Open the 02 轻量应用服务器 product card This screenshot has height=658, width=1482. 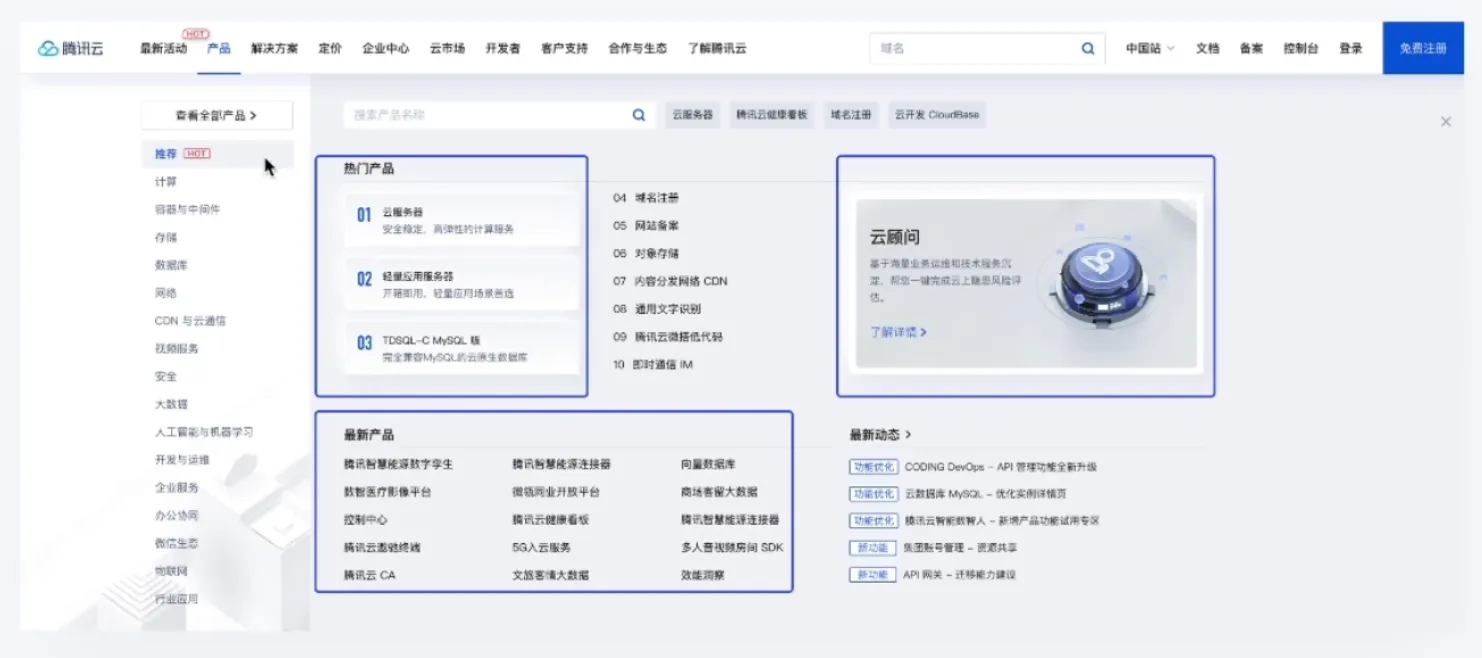coord(462,285)
